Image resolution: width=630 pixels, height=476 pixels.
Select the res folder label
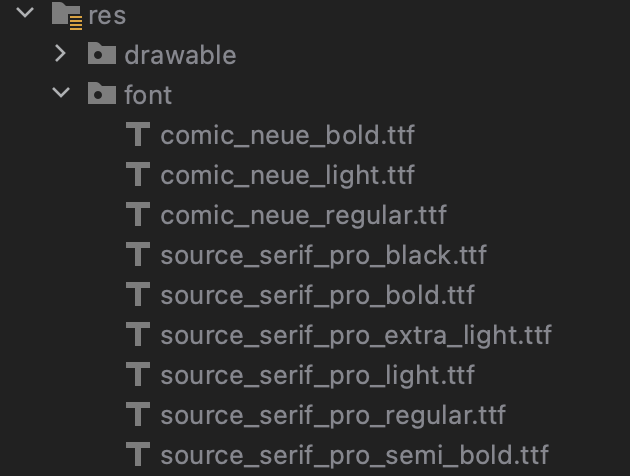tap(107, 16)
